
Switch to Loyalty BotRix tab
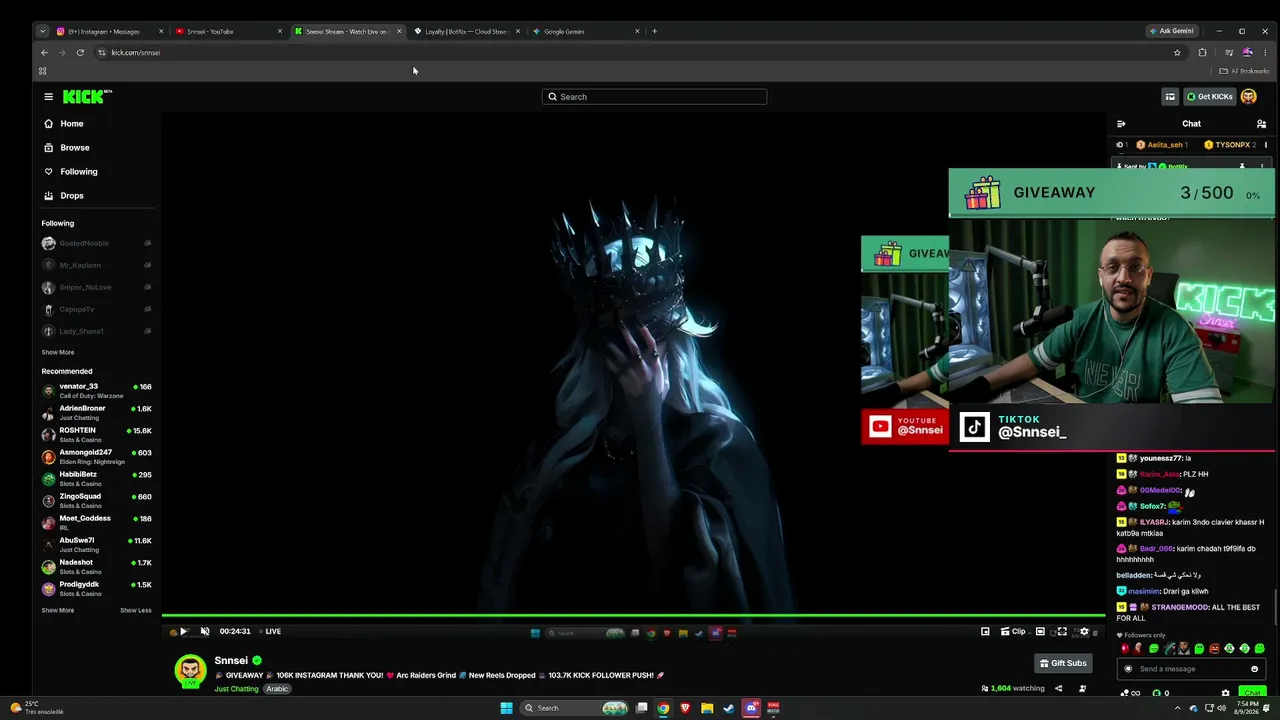point(466,31)
